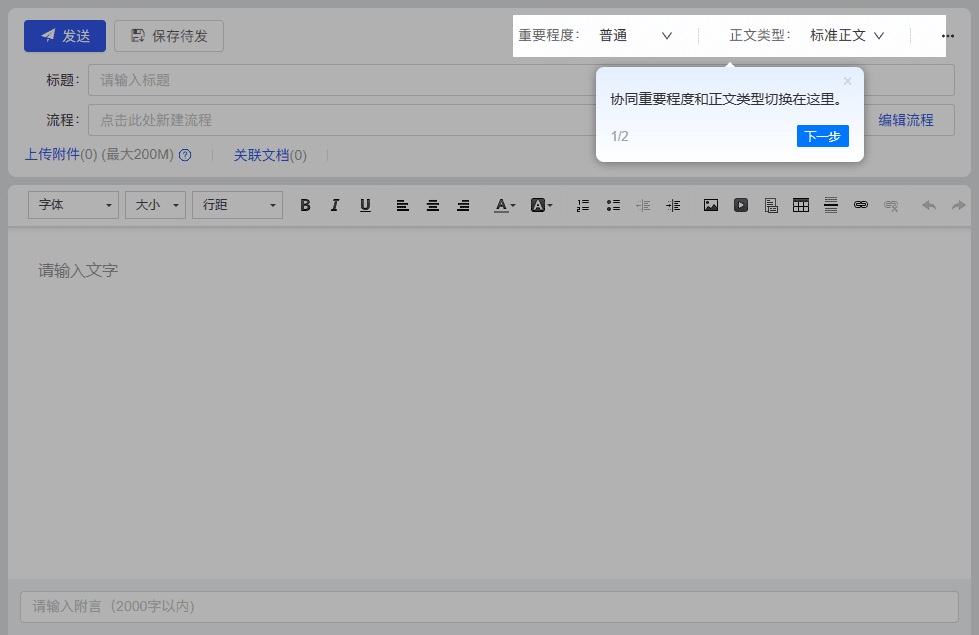Align text to the right
Viewport: 979px width, 635px height.
(x=463, y=205)
